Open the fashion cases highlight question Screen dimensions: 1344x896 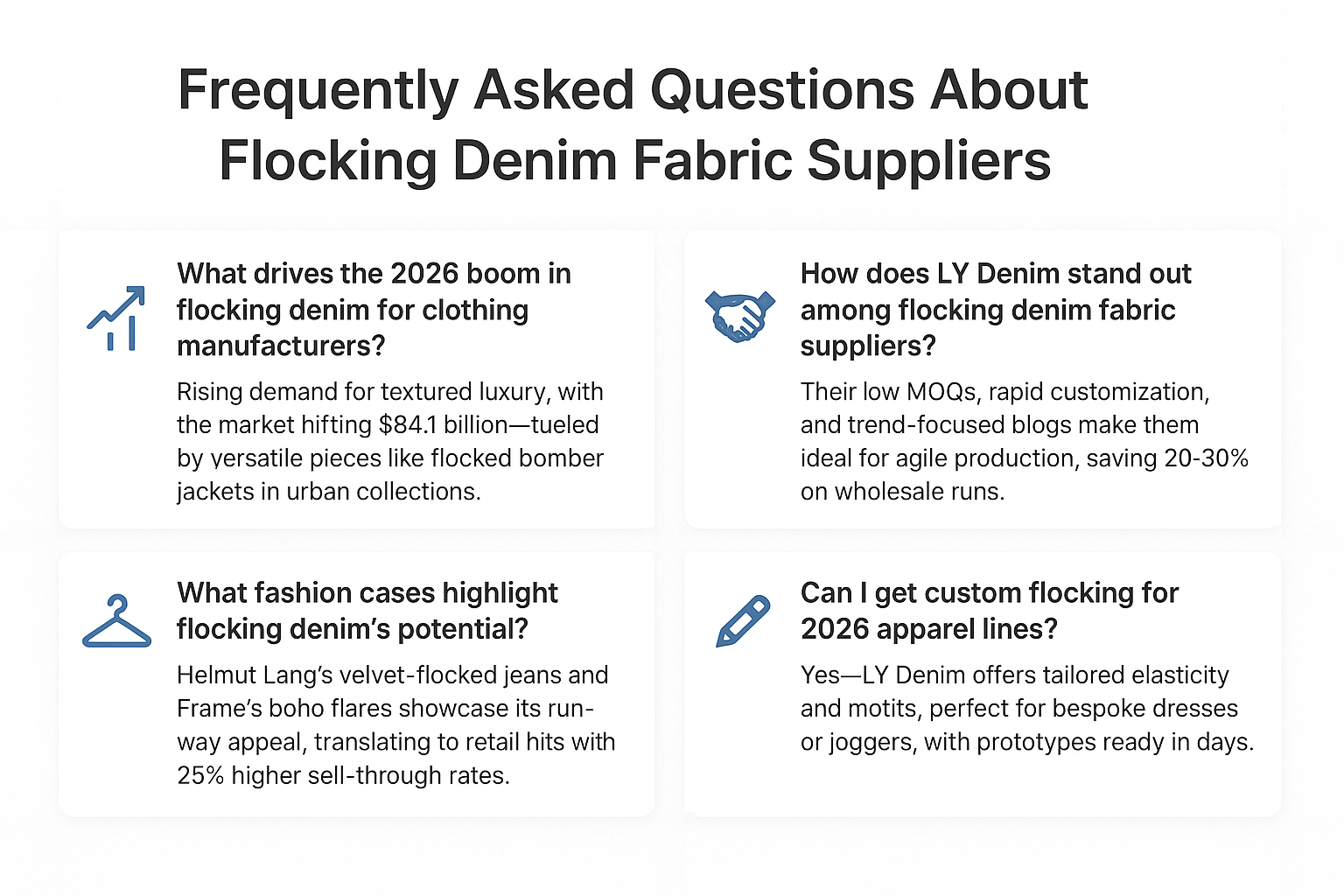367,611
